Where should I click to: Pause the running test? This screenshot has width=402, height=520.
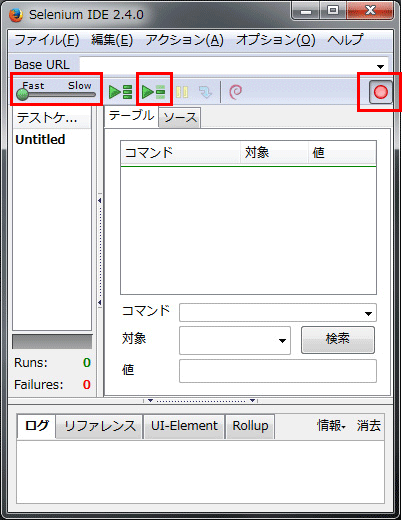coord(182,92)
